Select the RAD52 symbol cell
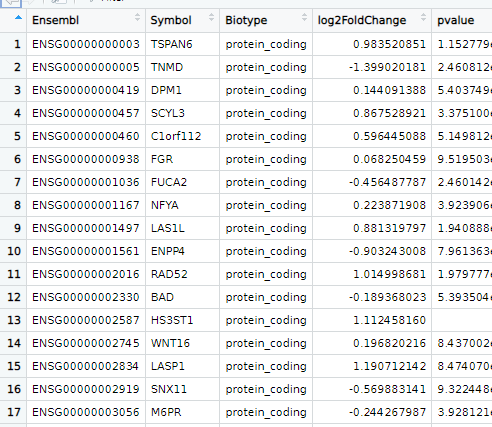The height and width of the screenshot is (427, 492). pos(183,274)
